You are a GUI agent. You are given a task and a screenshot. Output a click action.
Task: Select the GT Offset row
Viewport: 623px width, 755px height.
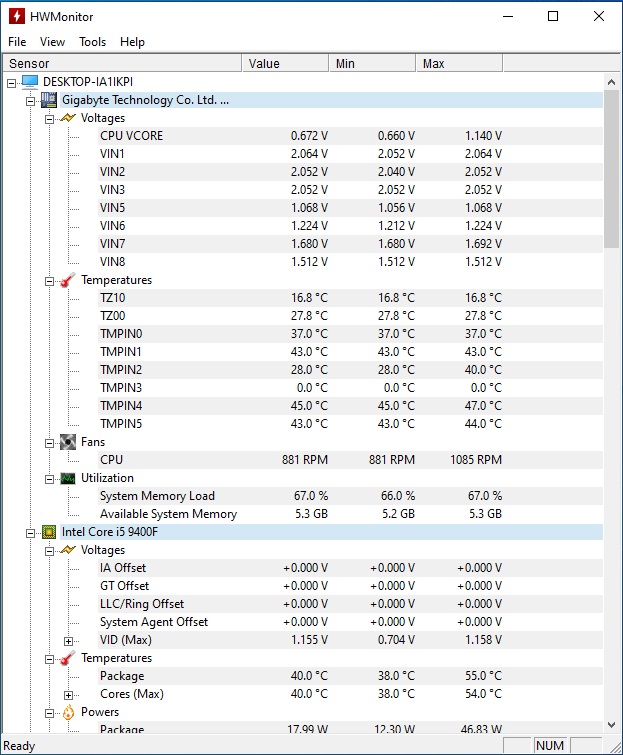coord(350,586)
